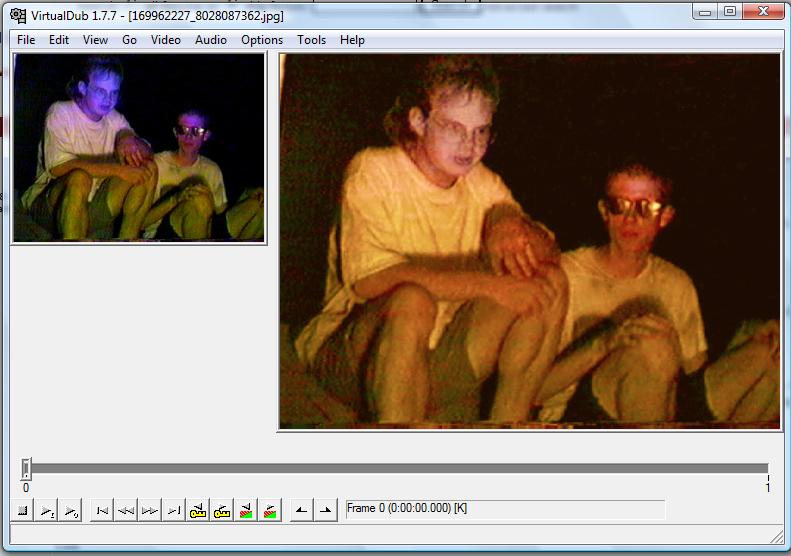Open the Tools menu
The height and width of the screenshot is (556, 791).
[x=311, y=40]
